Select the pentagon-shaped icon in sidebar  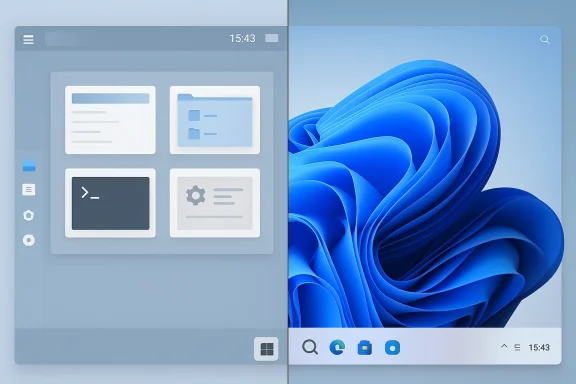tap(29, 215)
